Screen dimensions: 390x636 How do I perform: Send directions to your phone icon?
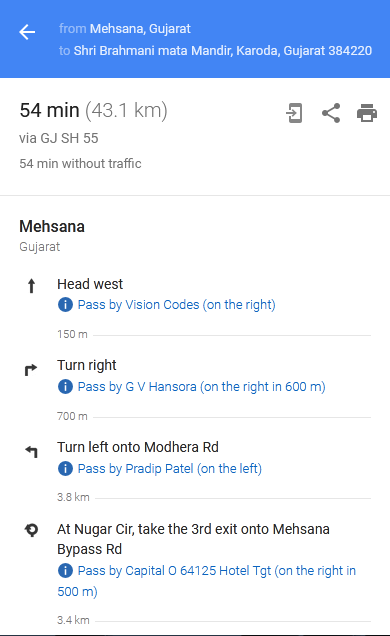294,113
